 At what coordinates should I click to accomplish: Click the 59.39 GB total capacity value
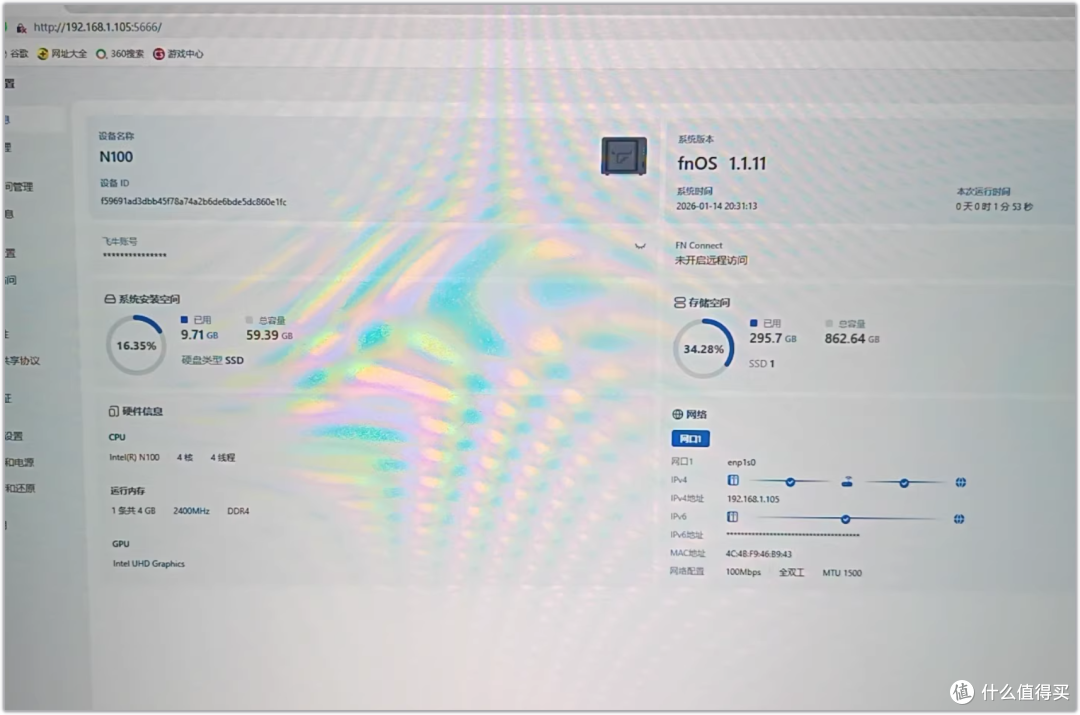point(269,335)
